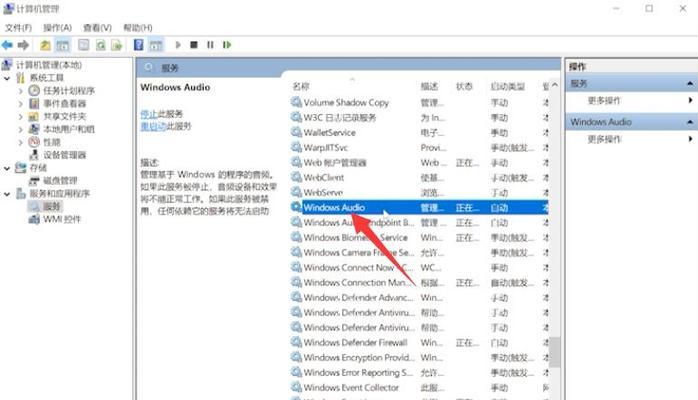The height and width of the screenshot is (400, 698).
Task: Click the 重启动 service link
Action: (153, 126)
